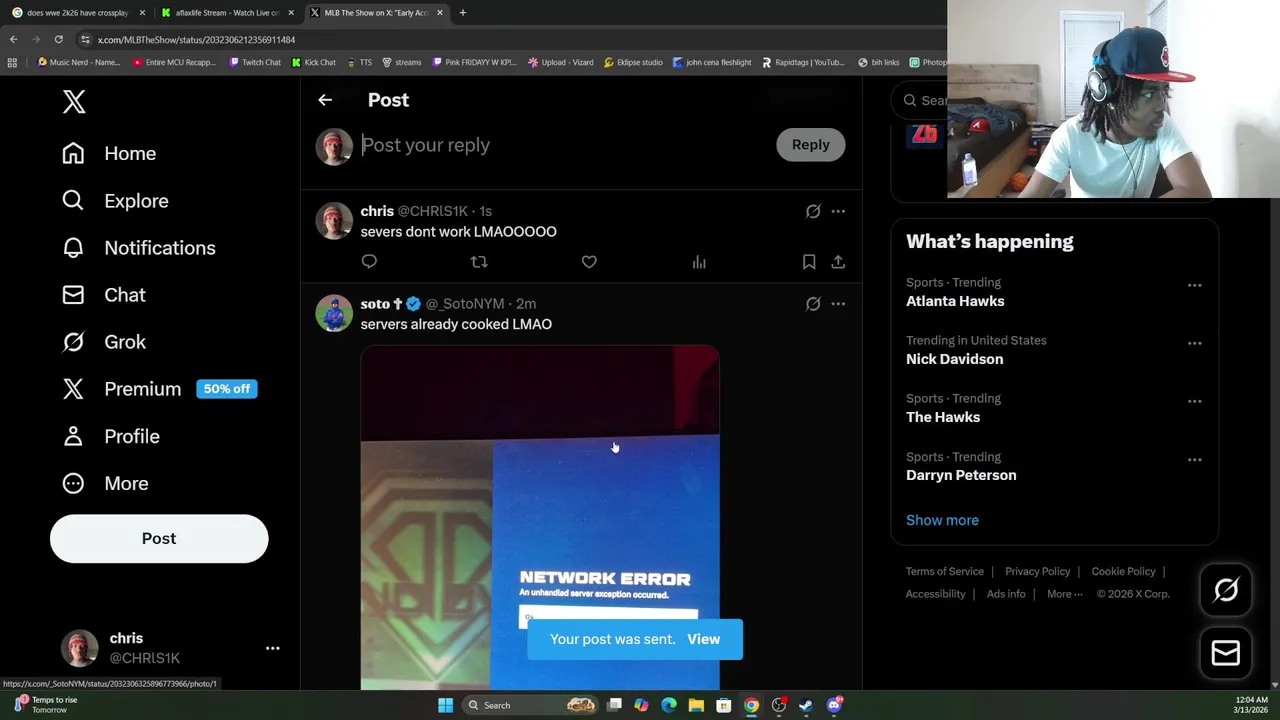Open the network error image in soto's post
The image size is (1280, 720).
click(540, 517)
